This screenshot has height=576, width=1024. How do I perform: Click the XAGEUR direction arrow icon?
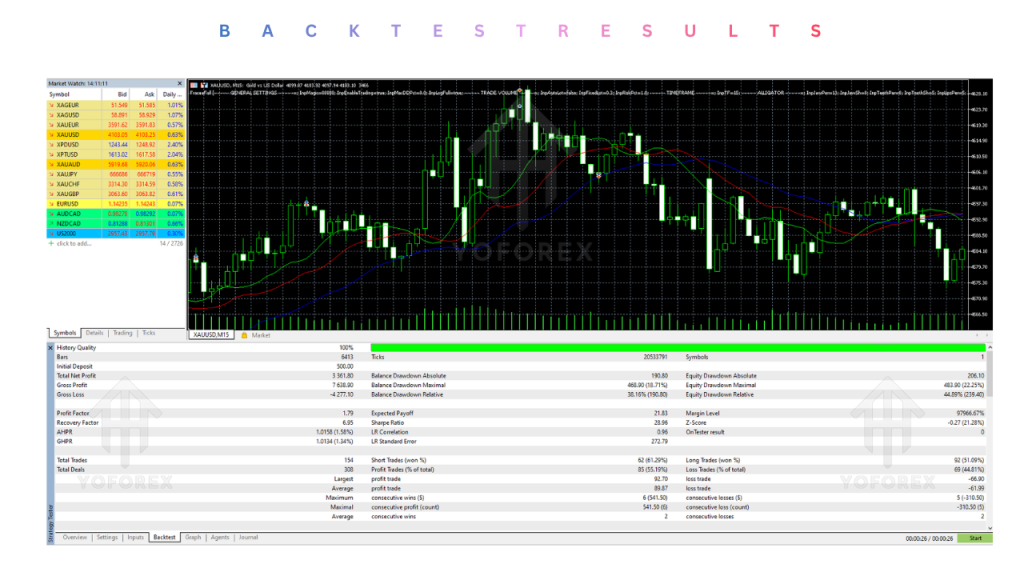click(51, 105)
